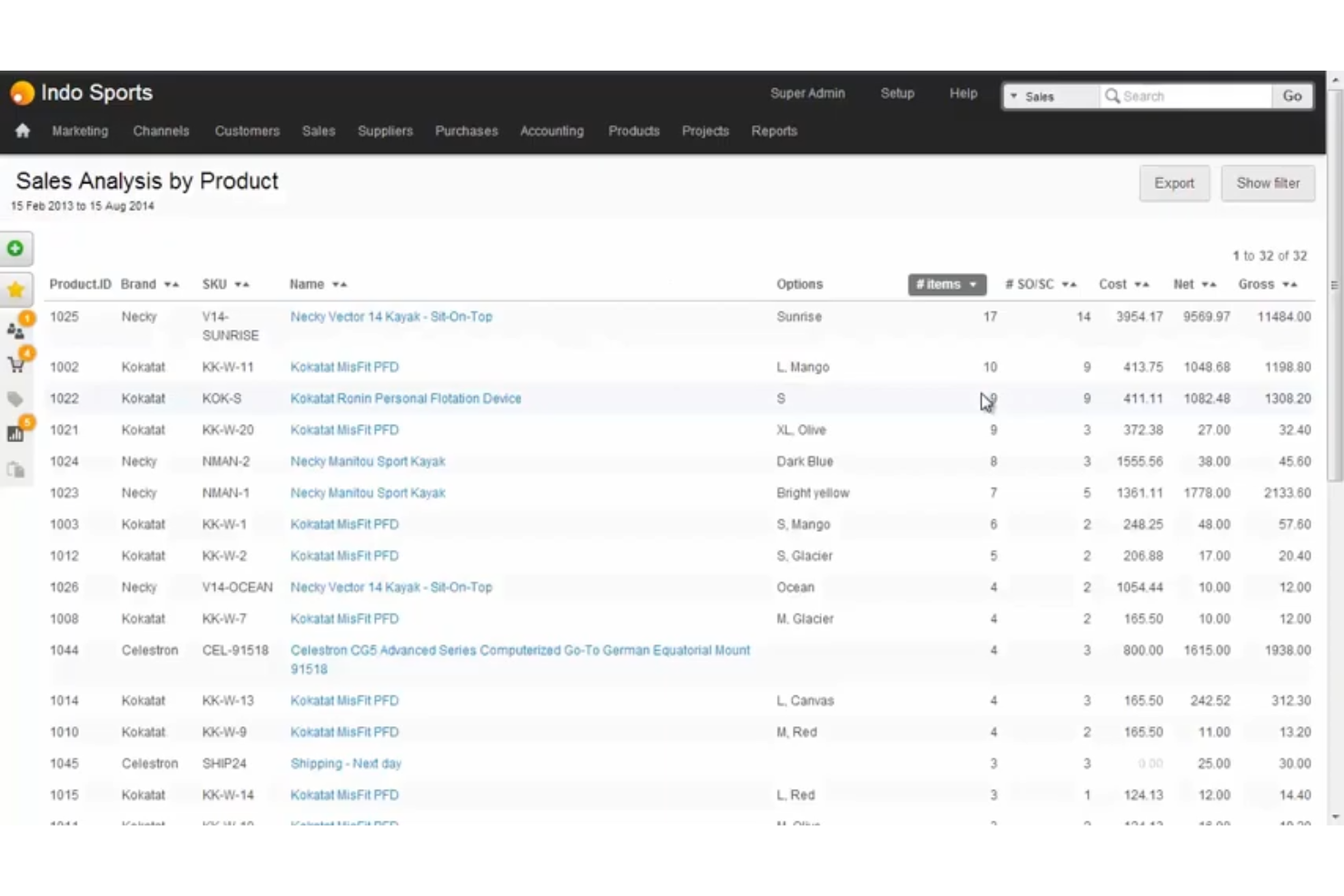Open the bar chart reports icon in sidebar
1344x896 pixels.
click(x=16, y=432)
